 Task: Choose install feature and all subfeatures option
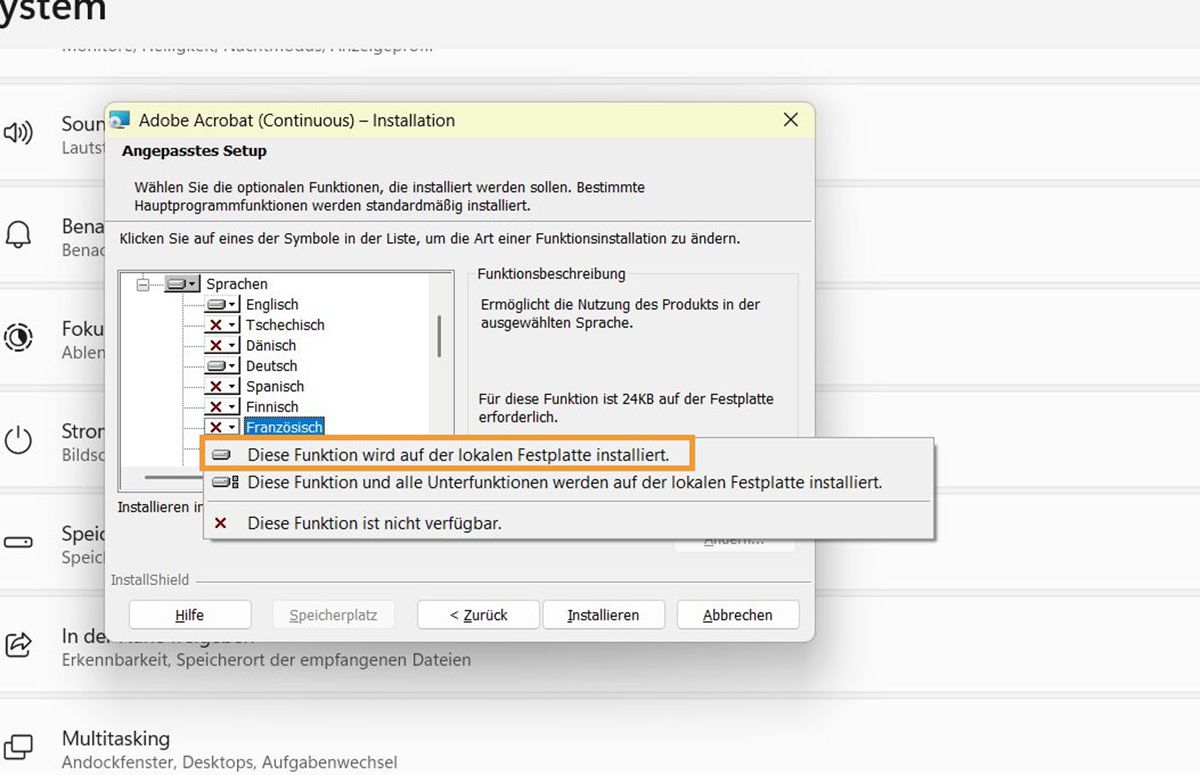tap(567, 482)
